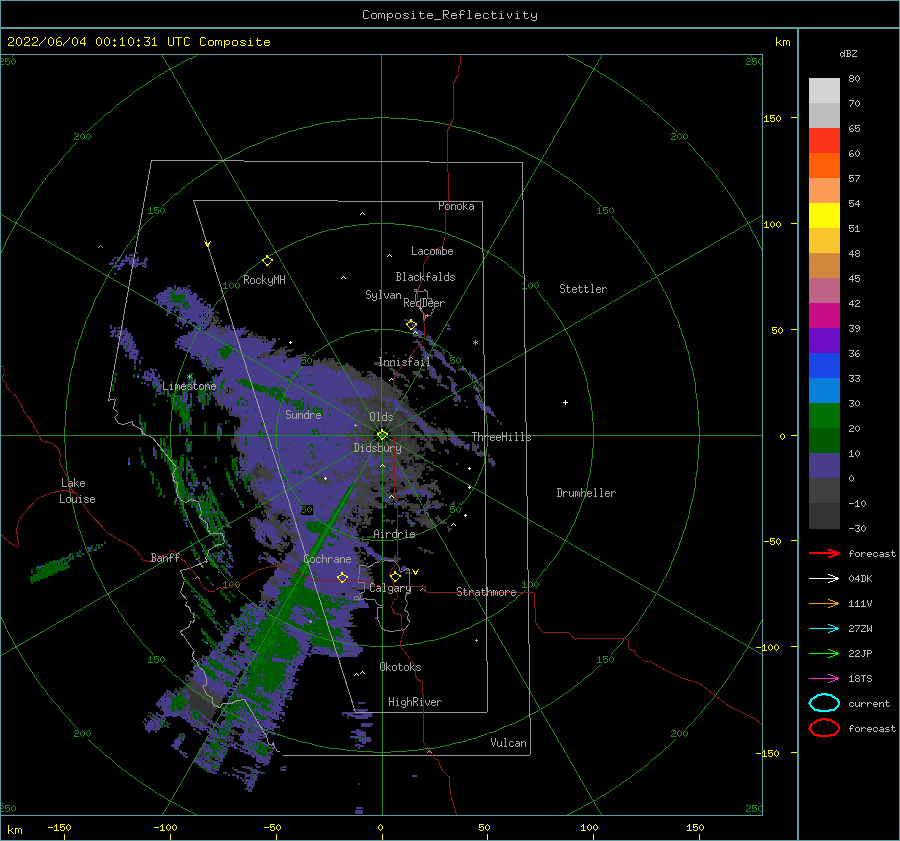
Task: Click the orange 57-60 dBZ swatch
Action: [824, 165]
